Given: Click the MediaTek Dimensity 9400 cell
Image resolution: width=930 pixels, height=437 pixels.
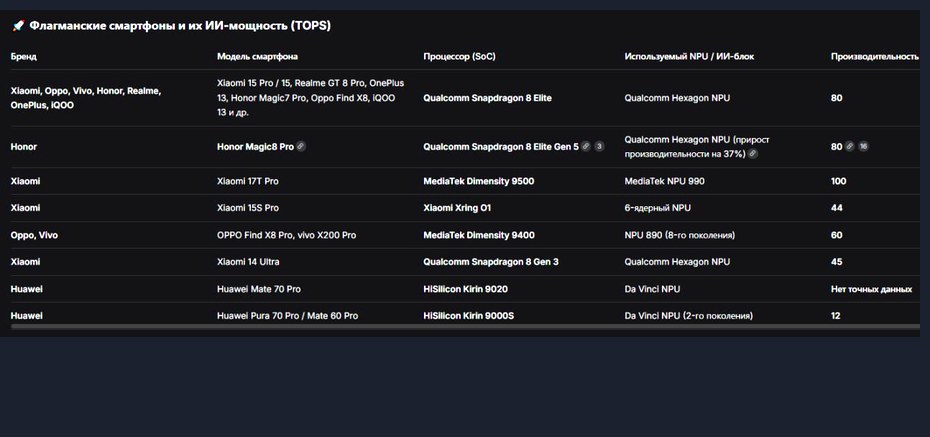Looking at the screenshot, I should (479, 235).
